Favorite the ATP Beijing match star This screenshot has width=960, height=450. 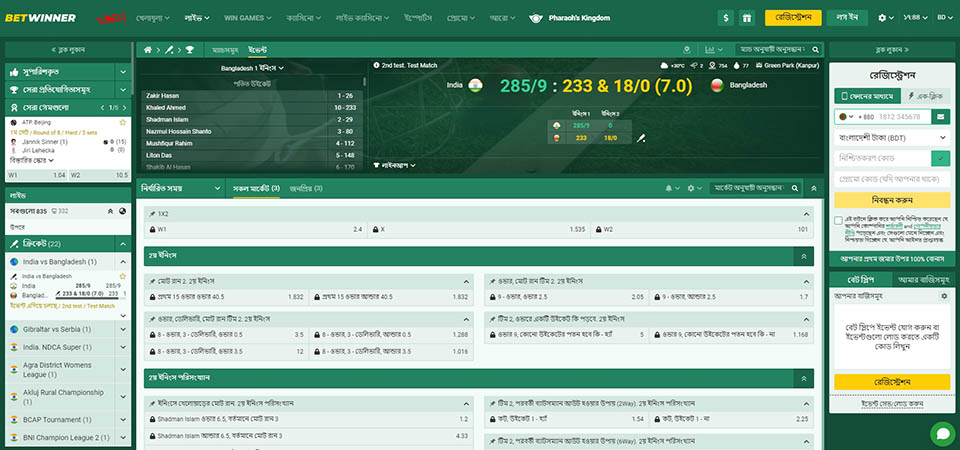pos(123,121)
